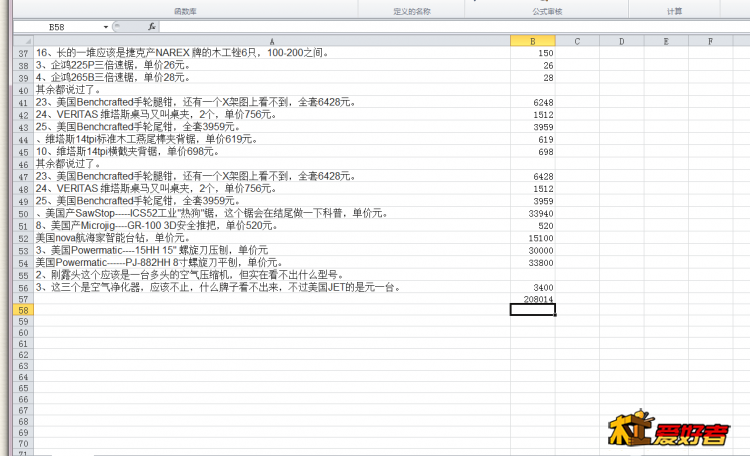Select column F header

pos(710,41)
